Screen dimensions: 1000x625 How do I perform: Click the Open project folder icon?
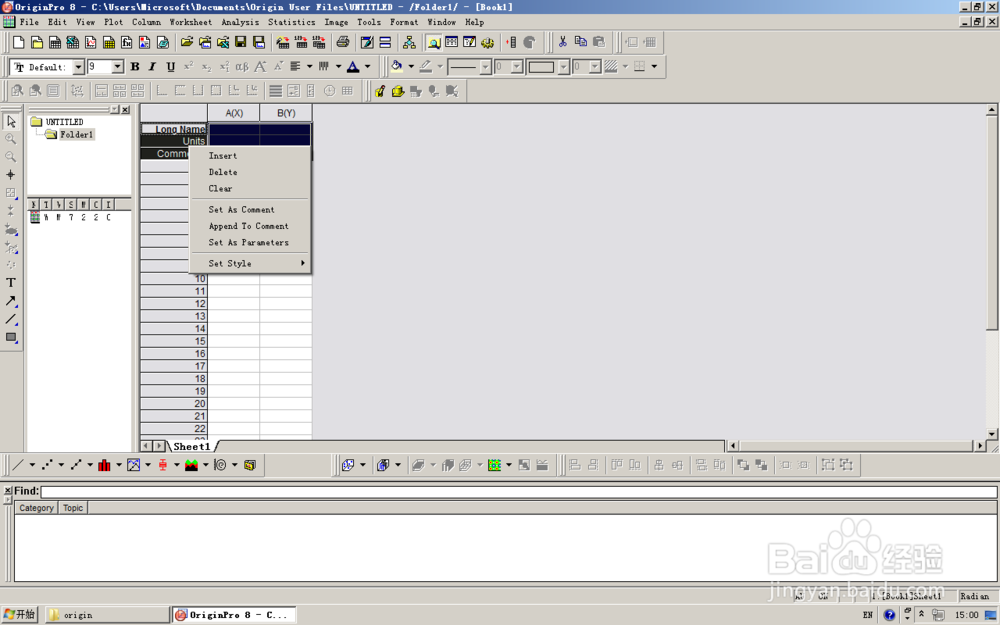186,42
